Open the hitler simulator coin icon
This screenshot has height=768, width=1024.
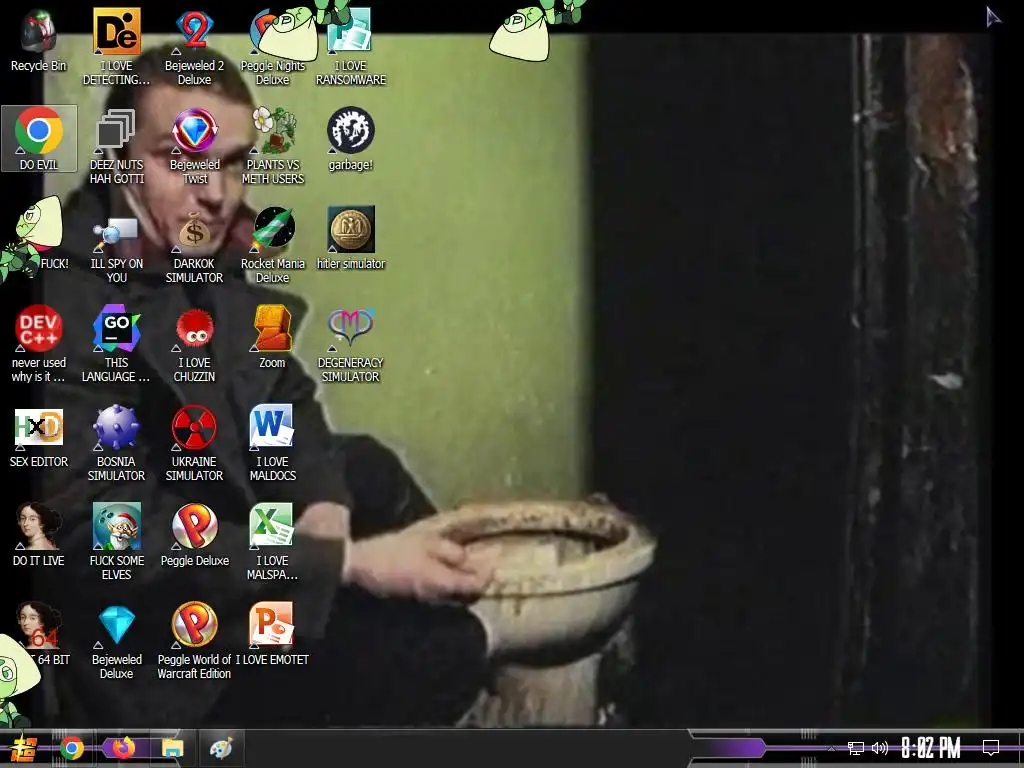click(x=351, y=238)
